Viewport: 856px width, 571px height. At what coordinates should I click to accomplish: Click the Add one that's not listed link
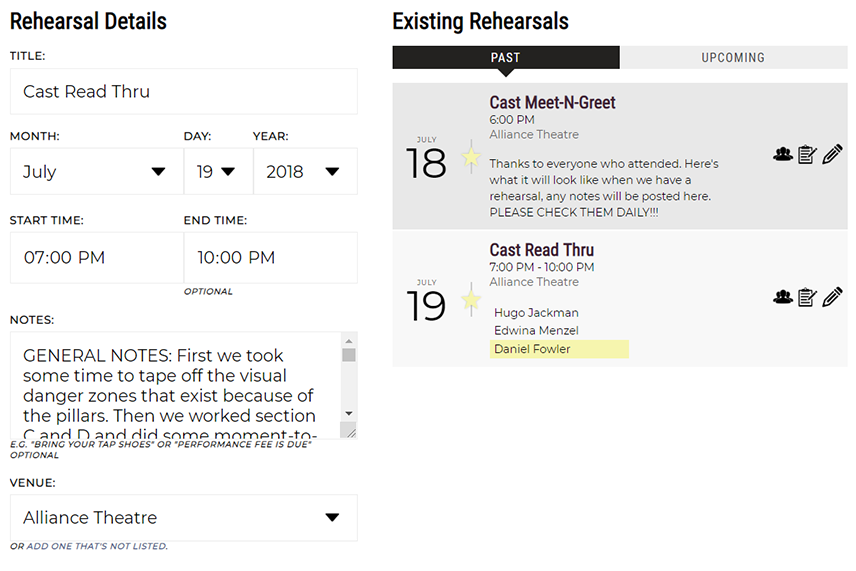tap(97, 546)
